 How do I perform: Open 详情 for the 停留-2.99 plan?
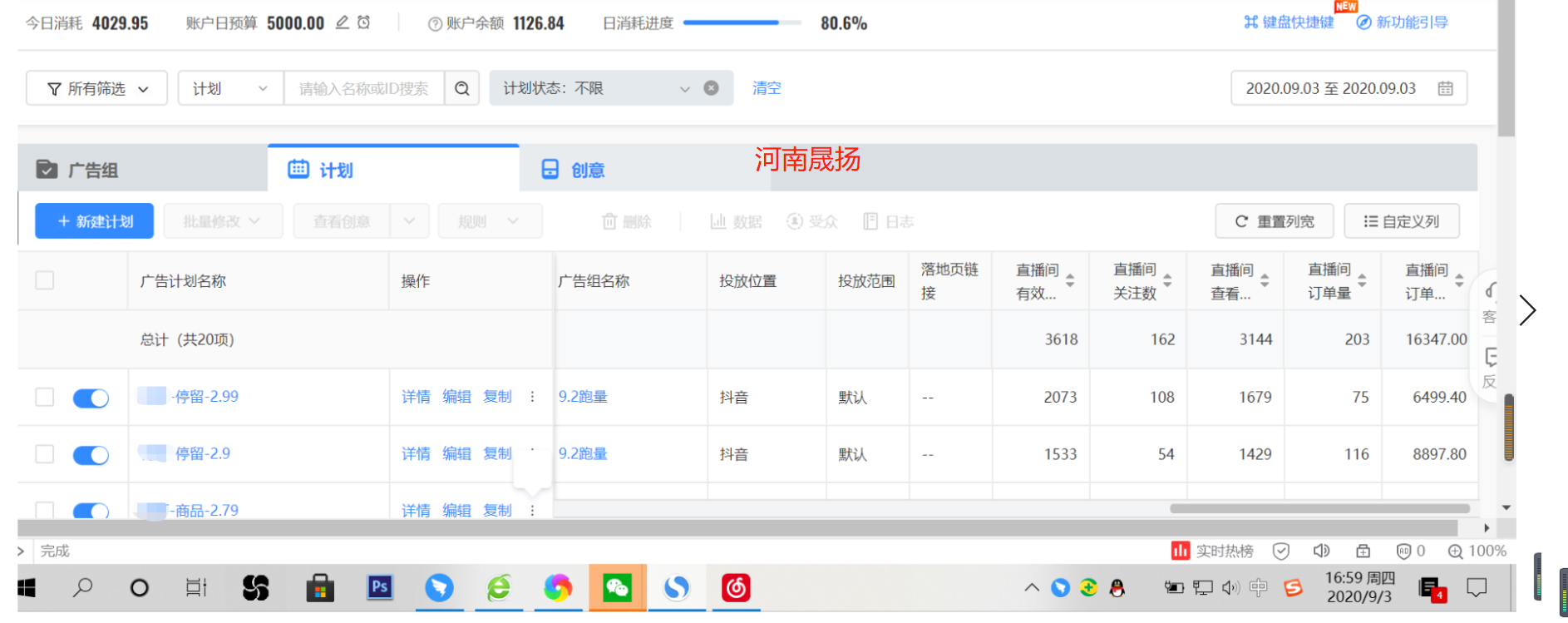[x=416, y=397]
